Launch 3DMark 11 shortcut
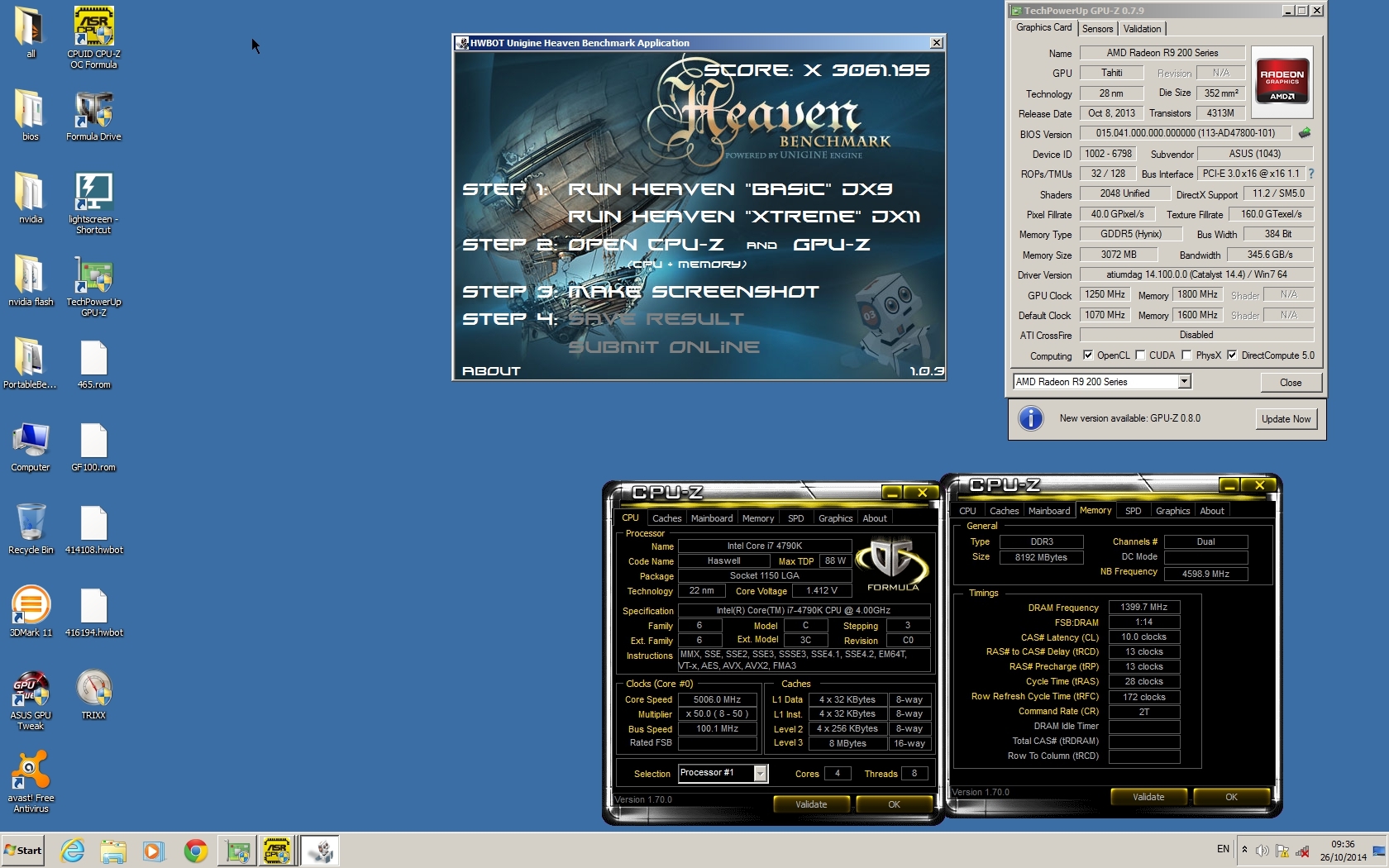This screenshot has width=1389, height=868. point(30,610)
